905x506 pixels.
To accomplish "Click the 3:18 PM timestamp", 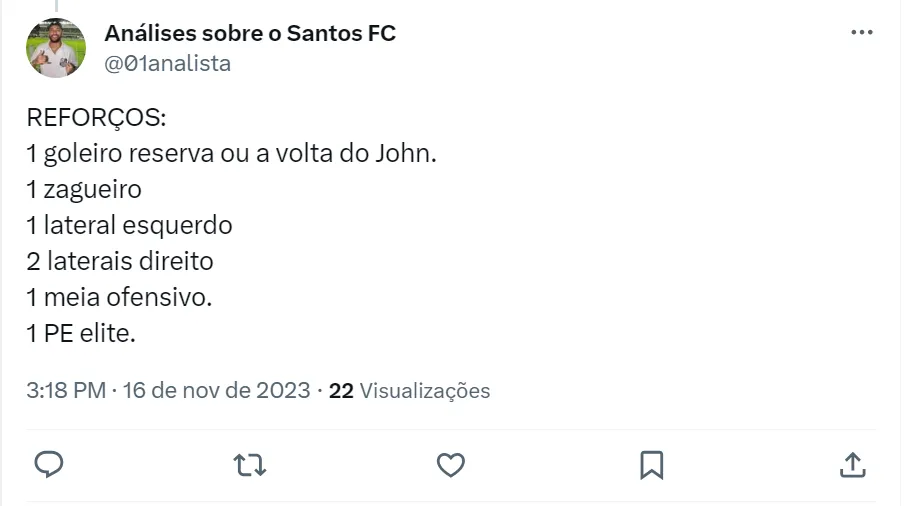I will click(66, 390).
